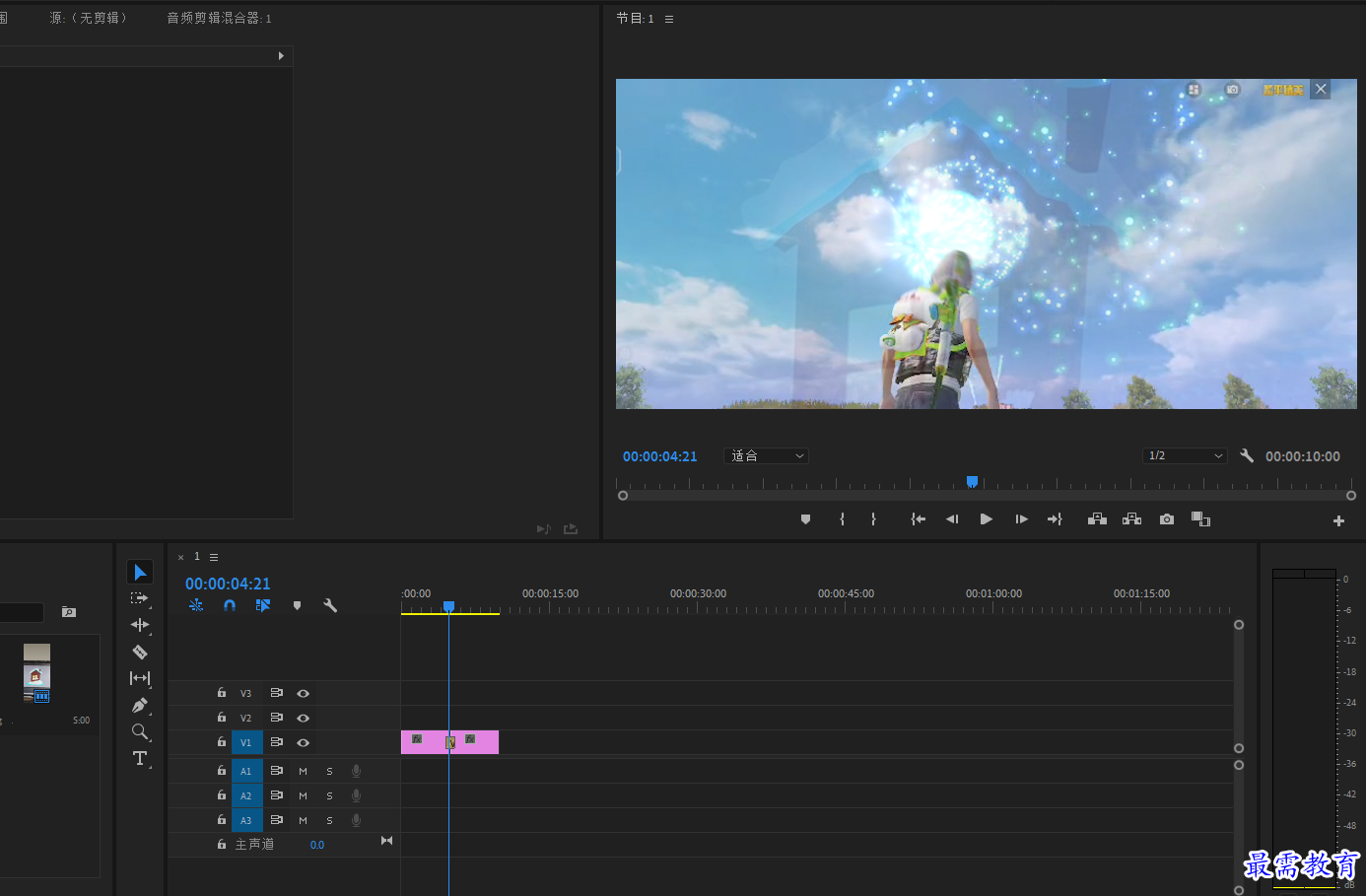Select the Selection arrow tool

point(140,573)
